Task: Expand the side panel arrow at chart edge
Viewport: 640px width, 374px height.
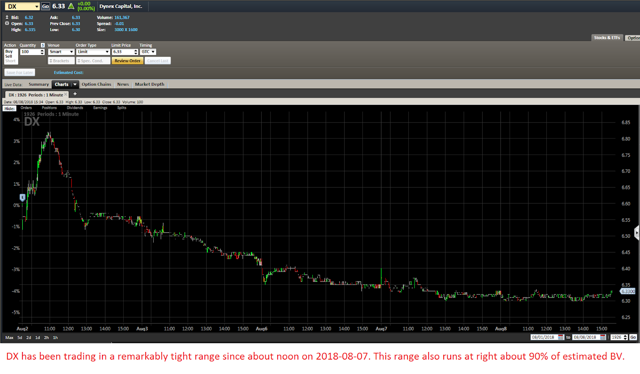Action: coord(637,233)
